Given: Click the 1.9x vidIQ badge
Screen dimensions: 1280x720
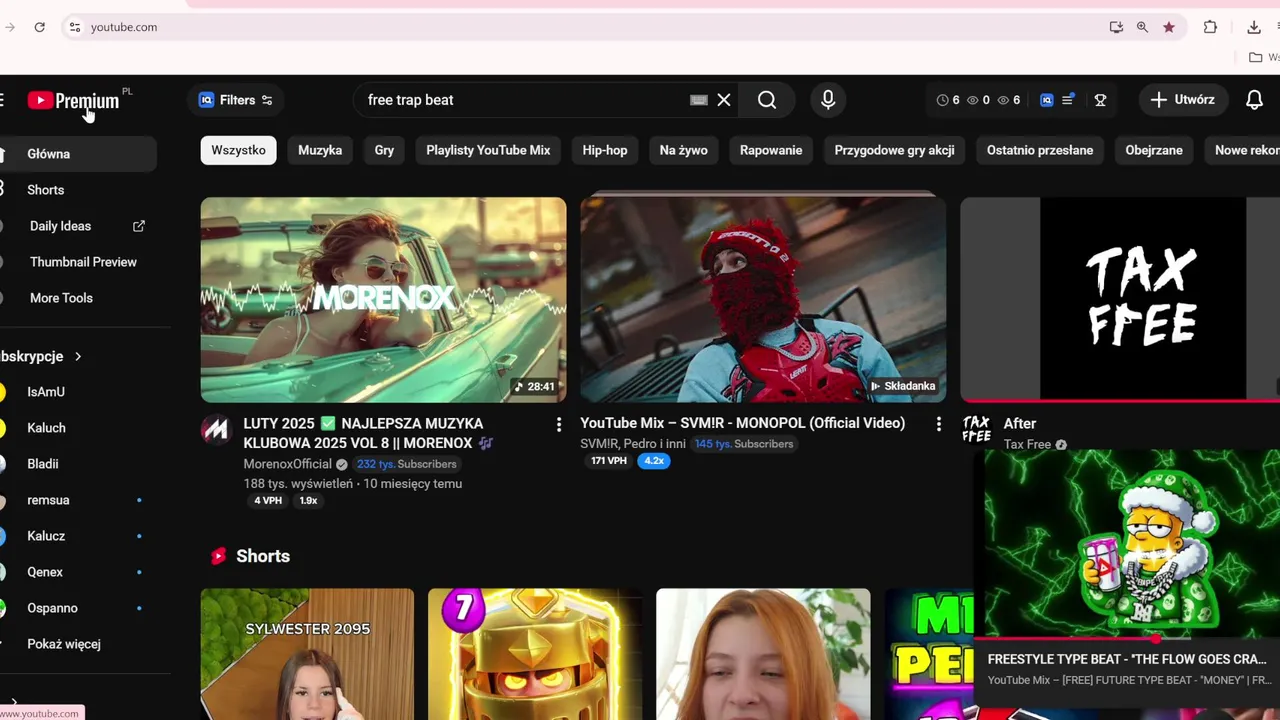Looking at the screenshot, I should point(308,501).
